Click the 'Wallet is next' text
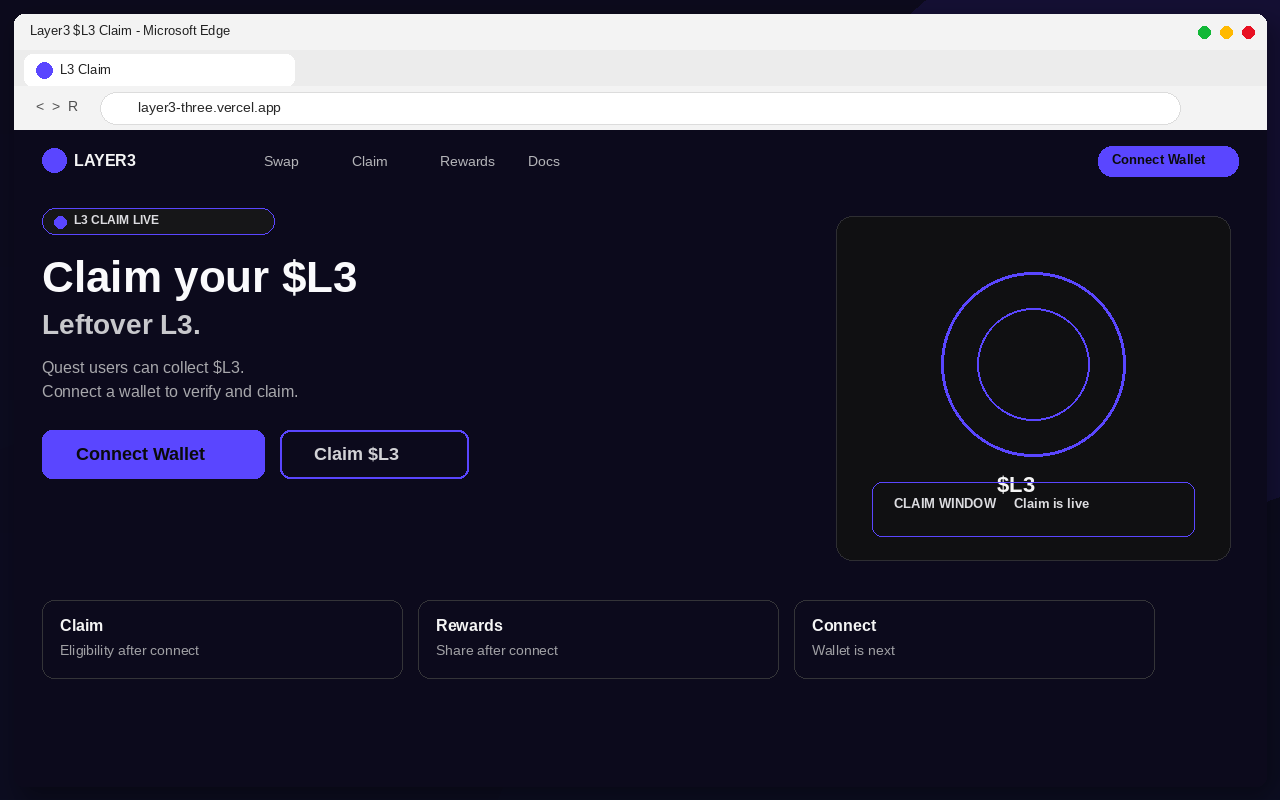 click(x=853, y=651)
